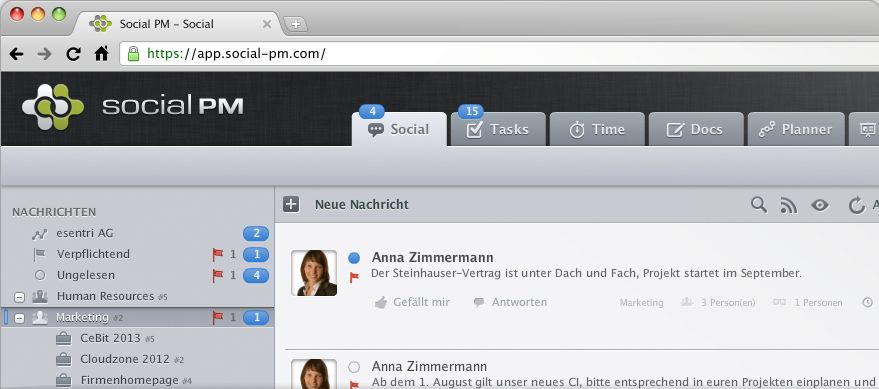879x389 pixels.
Task: Click the address bar URL field
Action: click(x=499, y=54)
